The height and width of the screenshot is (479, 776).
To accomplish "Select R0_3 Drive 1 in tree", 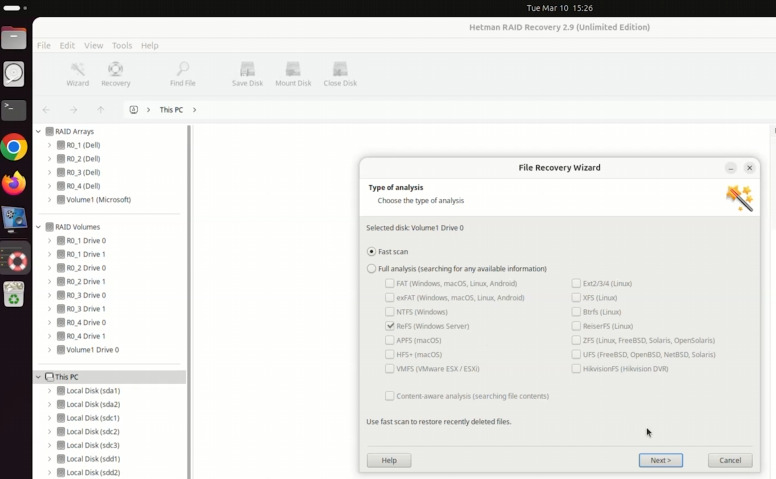I will point(86,309).
